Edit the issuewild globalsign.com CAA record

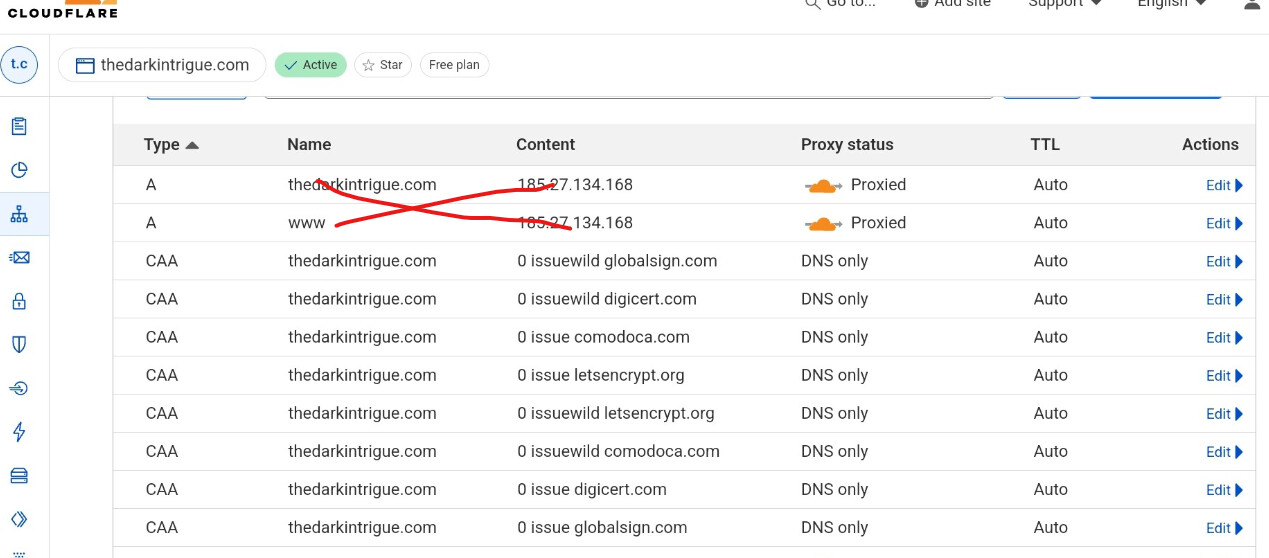point(1224,261)
